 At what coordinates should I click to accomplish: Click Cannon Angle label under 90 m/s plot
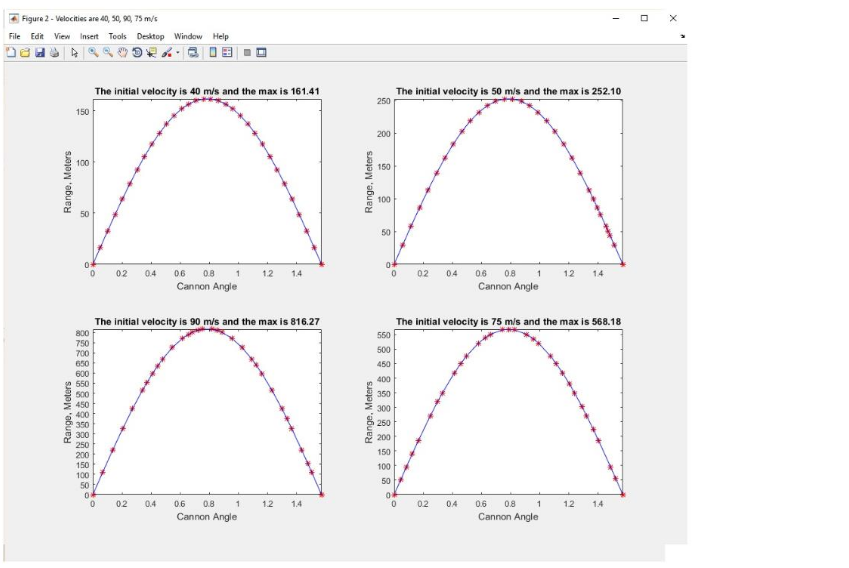(x=207, y=517)
